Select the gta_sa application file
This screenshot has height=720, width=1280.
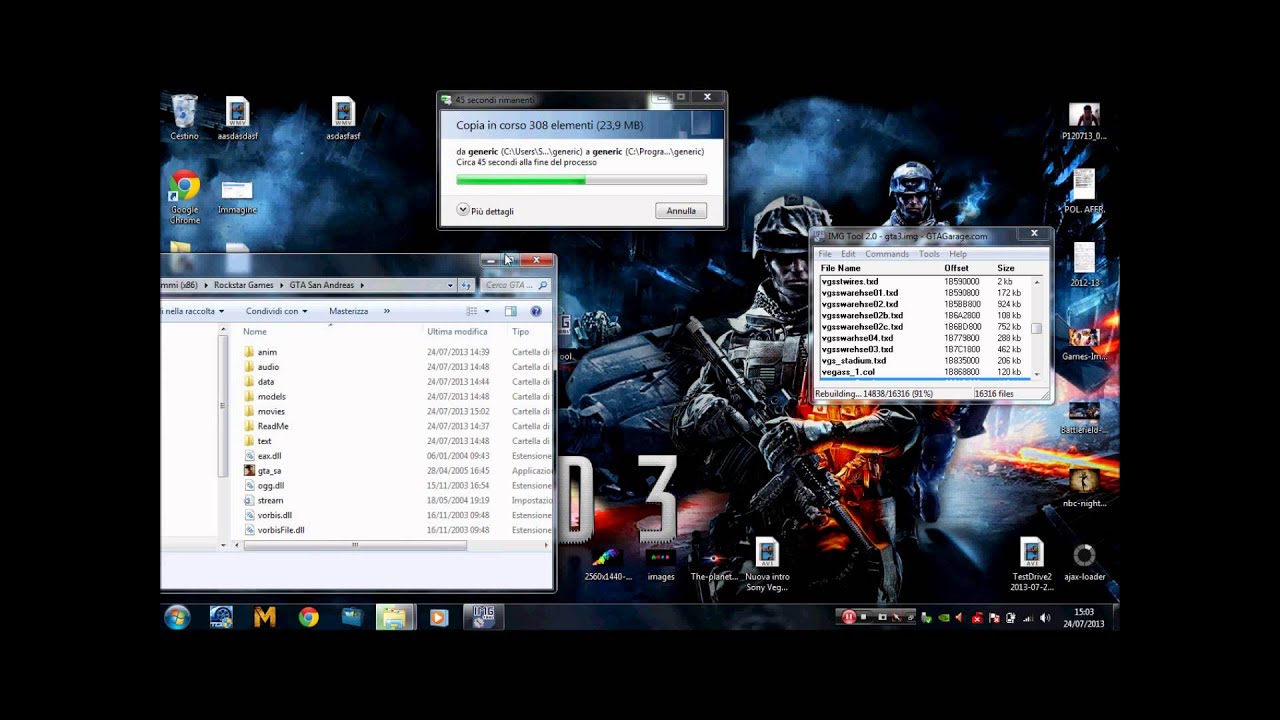[x=269, y=470]
